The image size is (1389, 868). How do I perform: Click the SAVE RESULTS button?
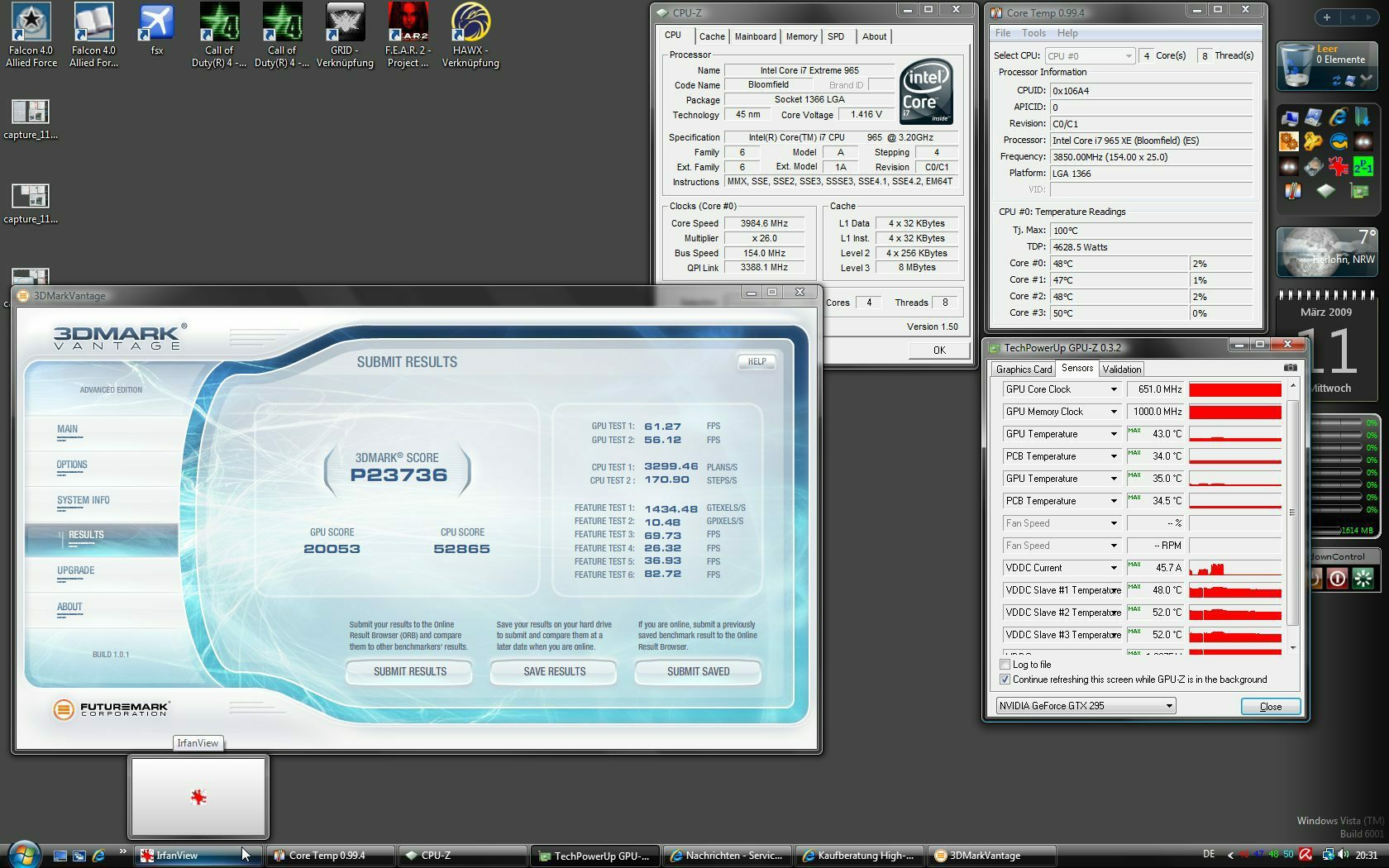pos(554,671)
